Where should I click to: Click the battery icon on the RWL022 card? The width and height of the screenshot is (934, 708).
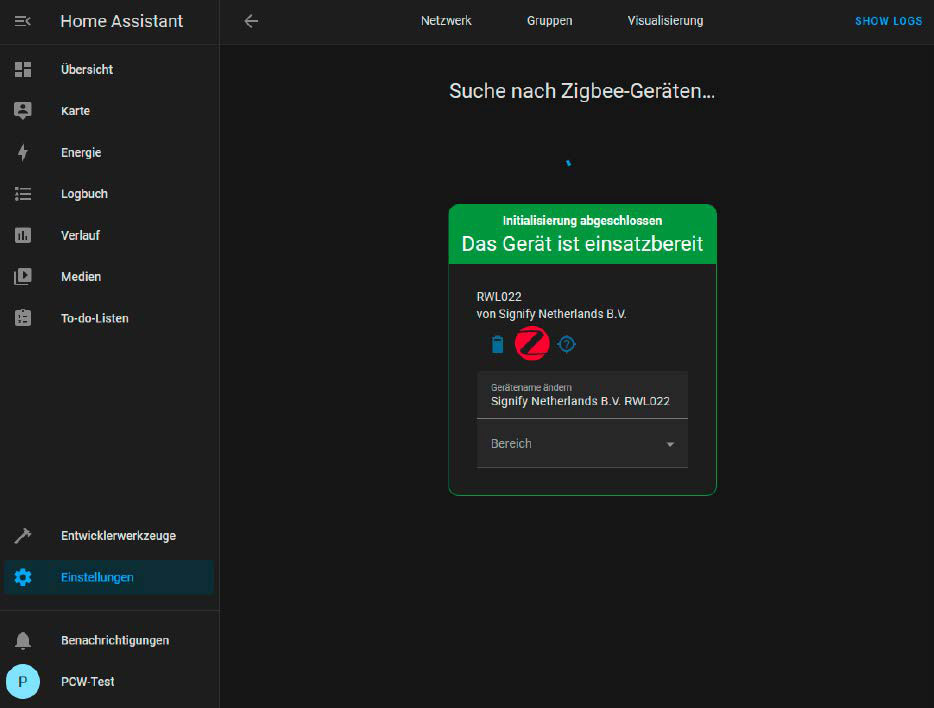(497, 343)
